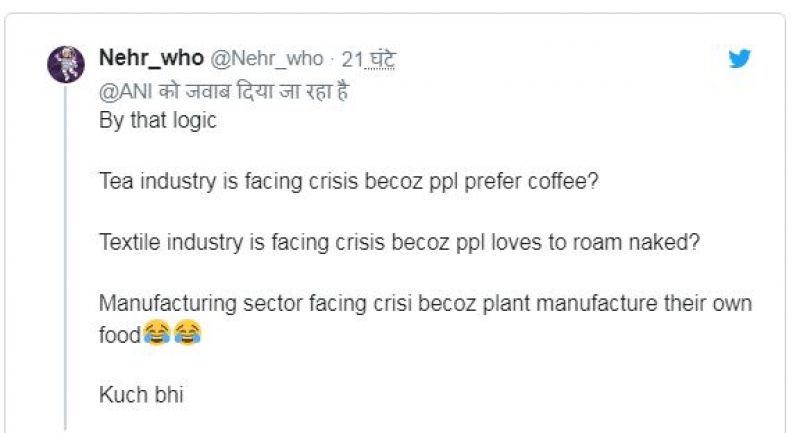Image resolution: width=800 pixels, height=433 pixels.
Task: Click the word 'food' before the emojis
Action: coord(119,335)
